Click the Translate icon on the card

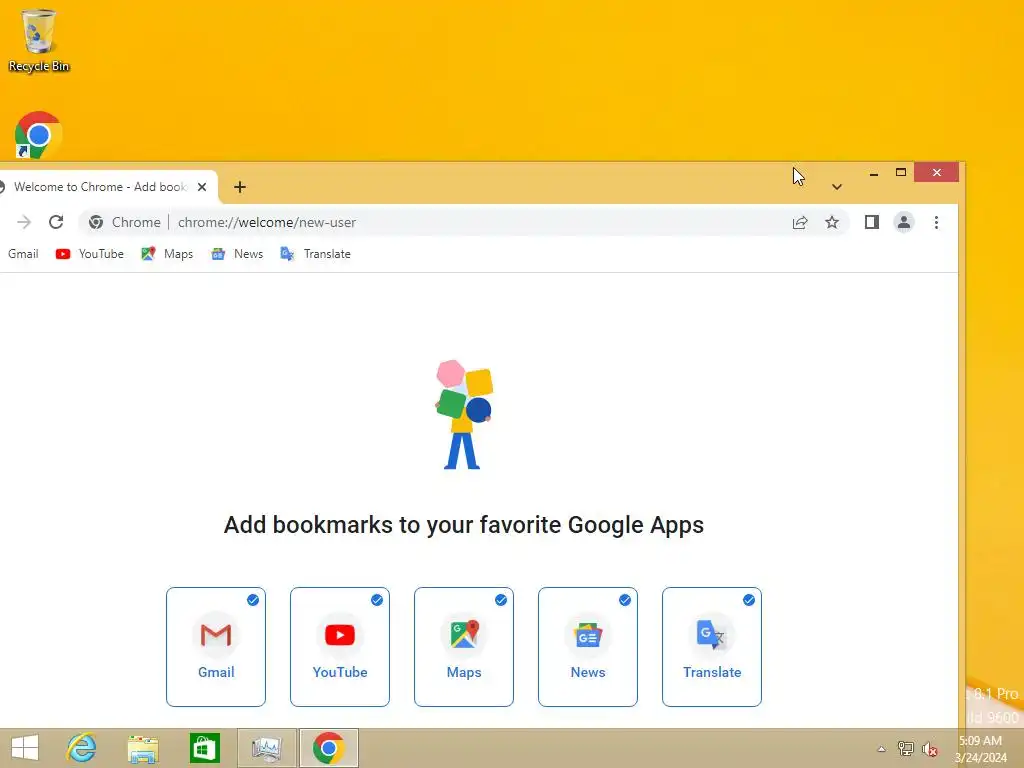coord(711,635)
